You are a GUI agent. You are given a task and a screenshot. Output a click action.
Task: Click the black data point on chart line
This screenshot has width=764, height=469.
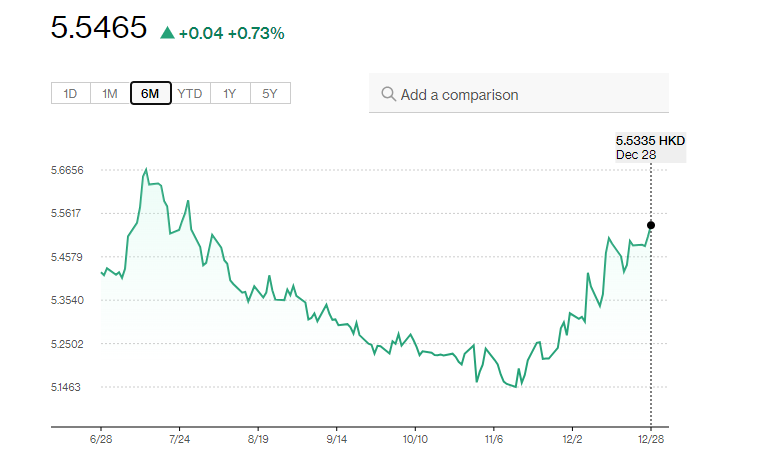coord(651,225)
